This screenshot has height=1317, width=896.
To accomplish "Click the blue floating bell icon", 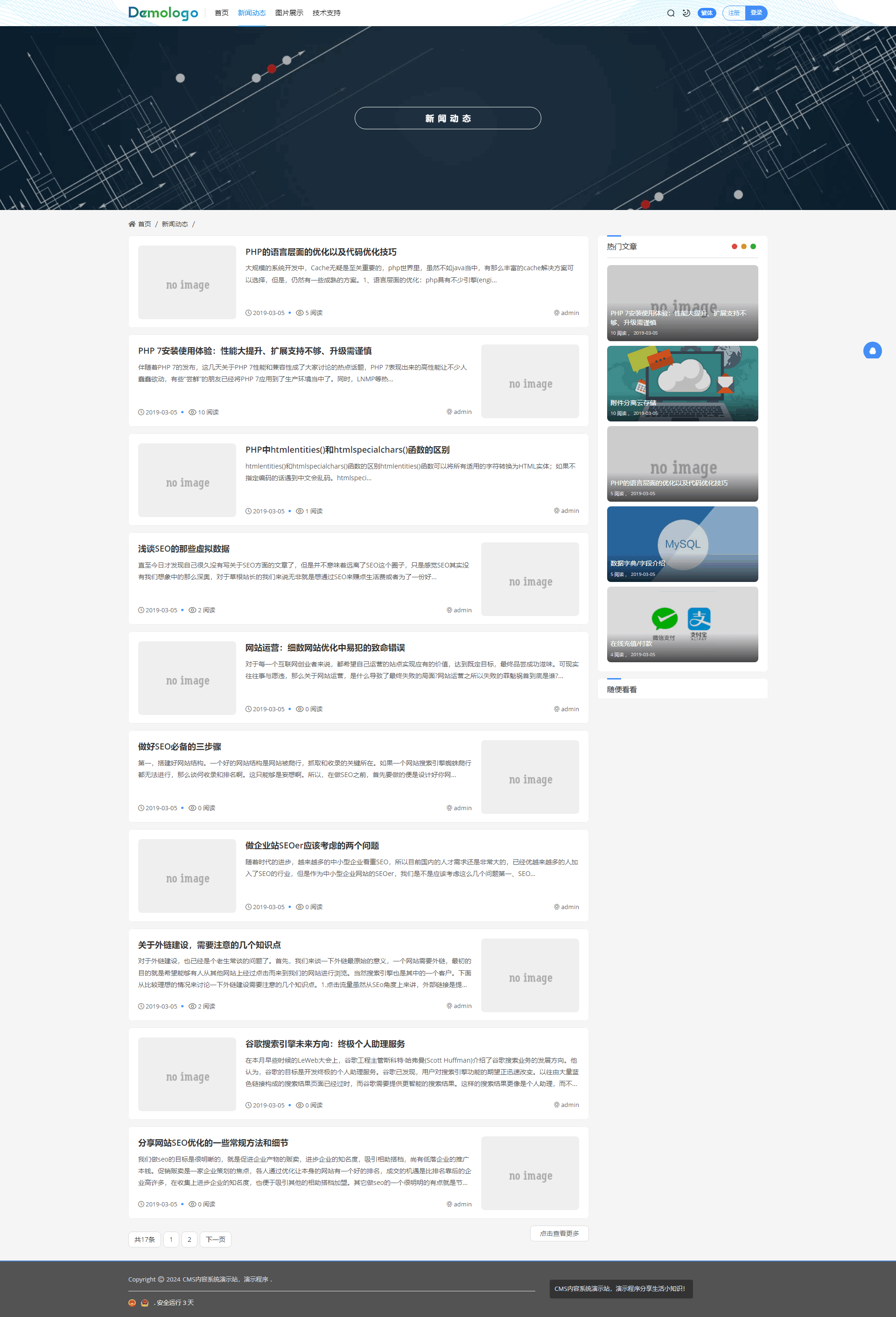I will 872,351.
